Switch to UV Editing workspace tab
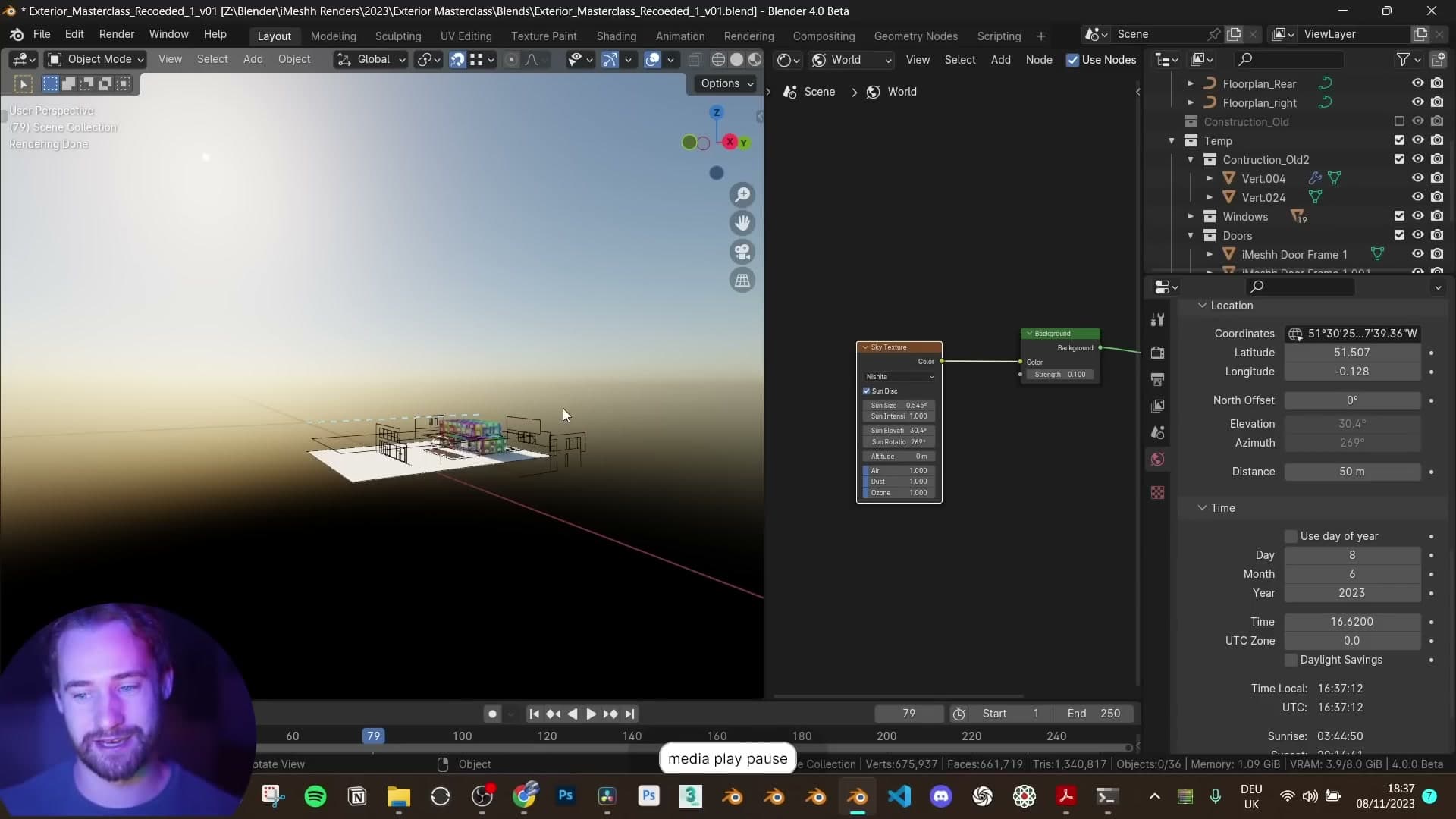 click(x=466, y=36)
